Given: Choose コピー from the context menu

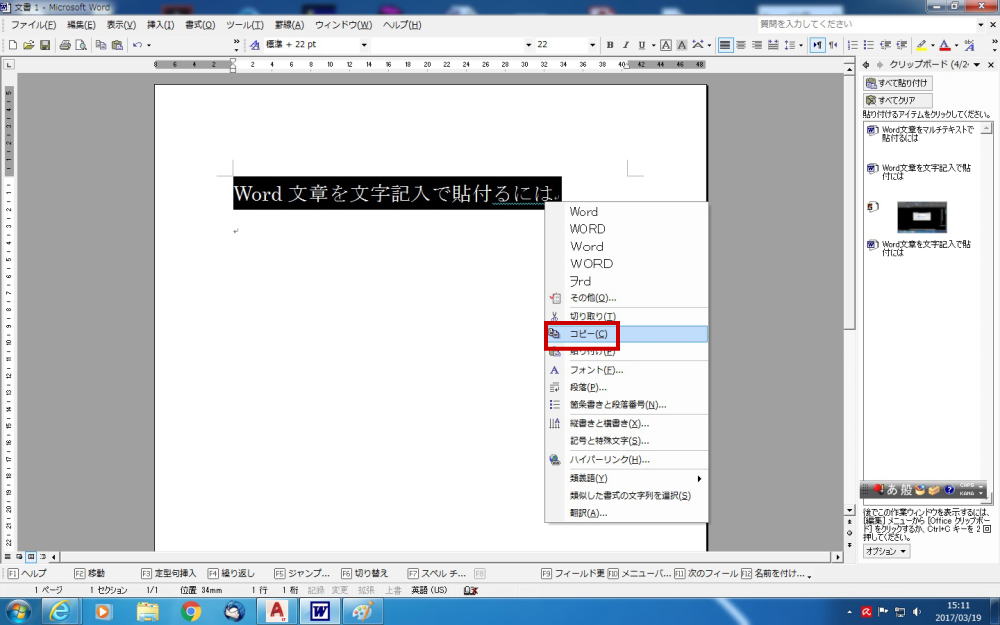Looking at the screenshot, I should point(627,334).
